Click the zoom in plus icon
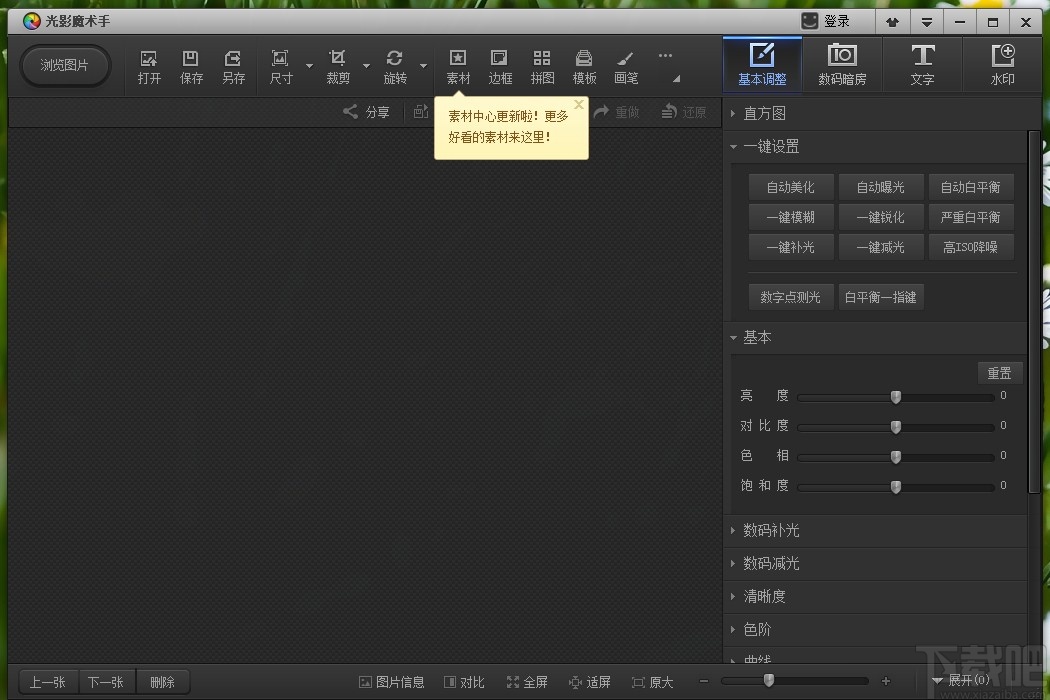The height and width of the screenshot is (700, 1050). click(886, 681)
